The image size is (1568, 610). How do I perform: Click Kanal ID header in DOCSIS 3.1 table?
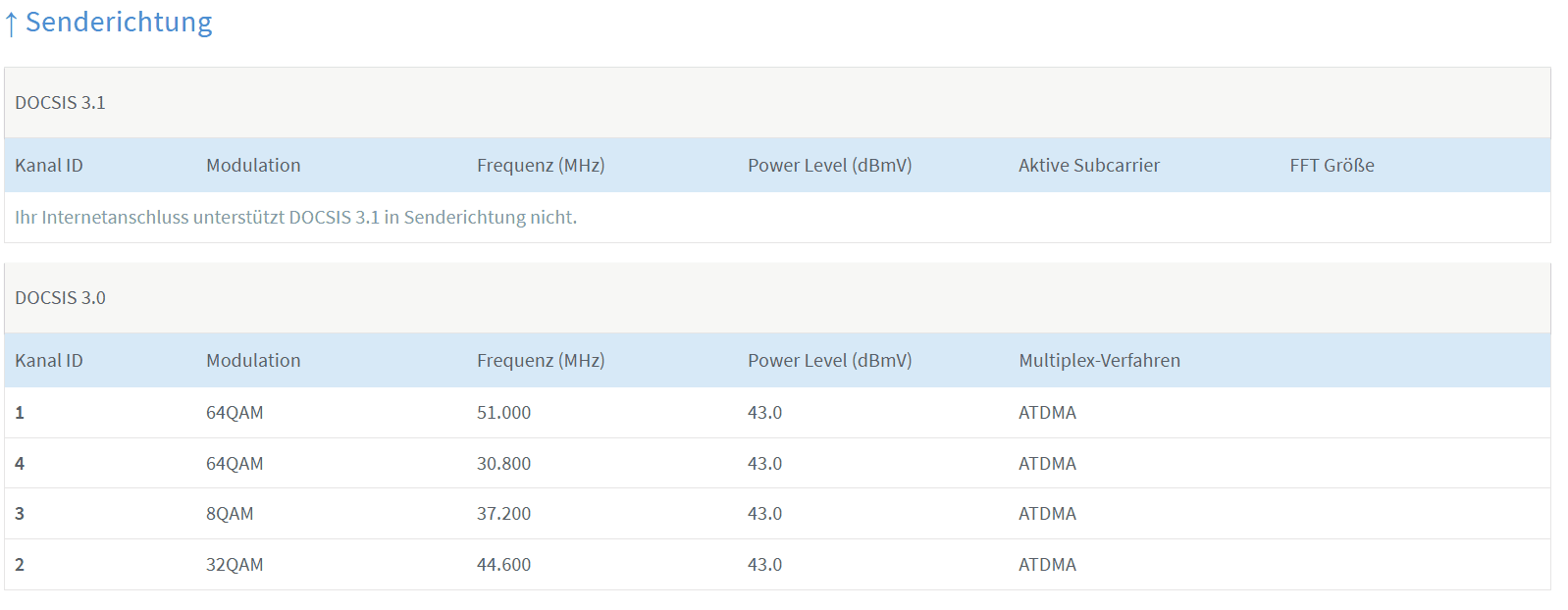49,166
